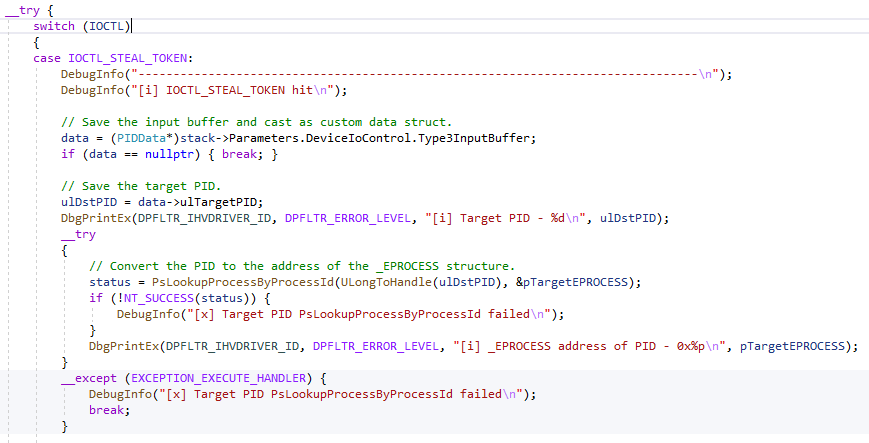Click nullptr in the if condition
Image resolution: width=869 pixels, height=443 pixels.
point(168,154)
